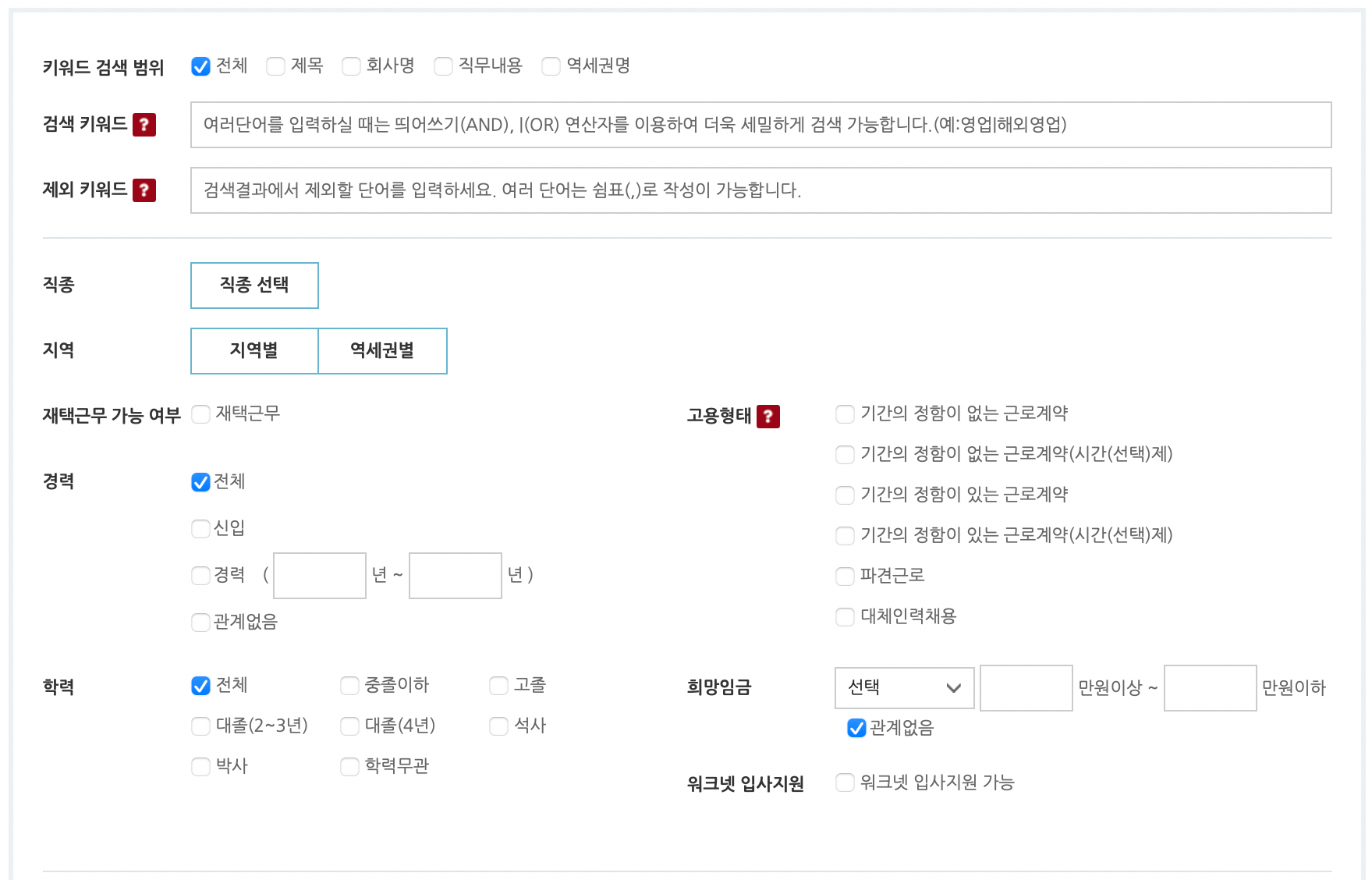This screenshot has width=1372, height=880.
Task: Check 관계없음 under the 경력 section
Action: coord(200,622)
